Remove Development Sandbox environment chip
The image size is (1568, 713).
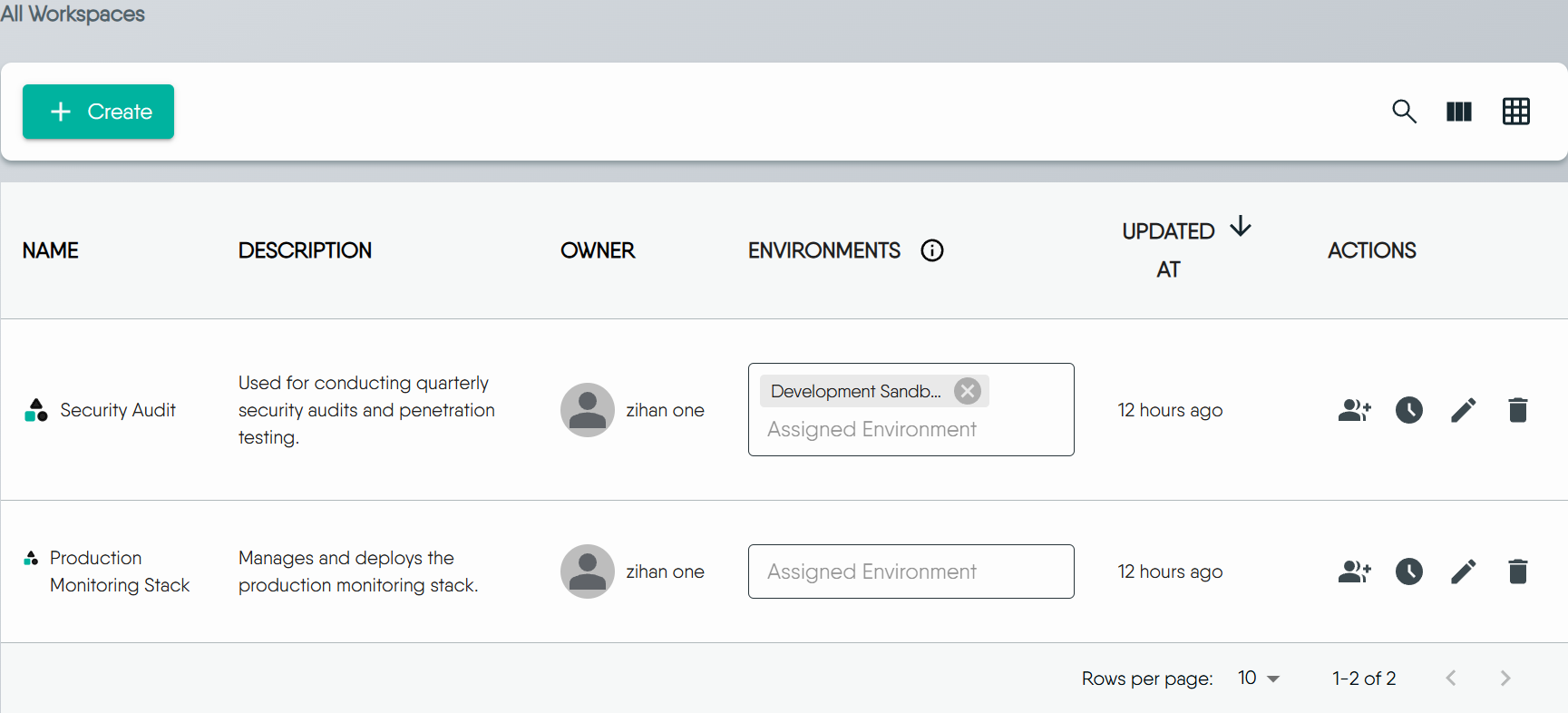(968, 391)
